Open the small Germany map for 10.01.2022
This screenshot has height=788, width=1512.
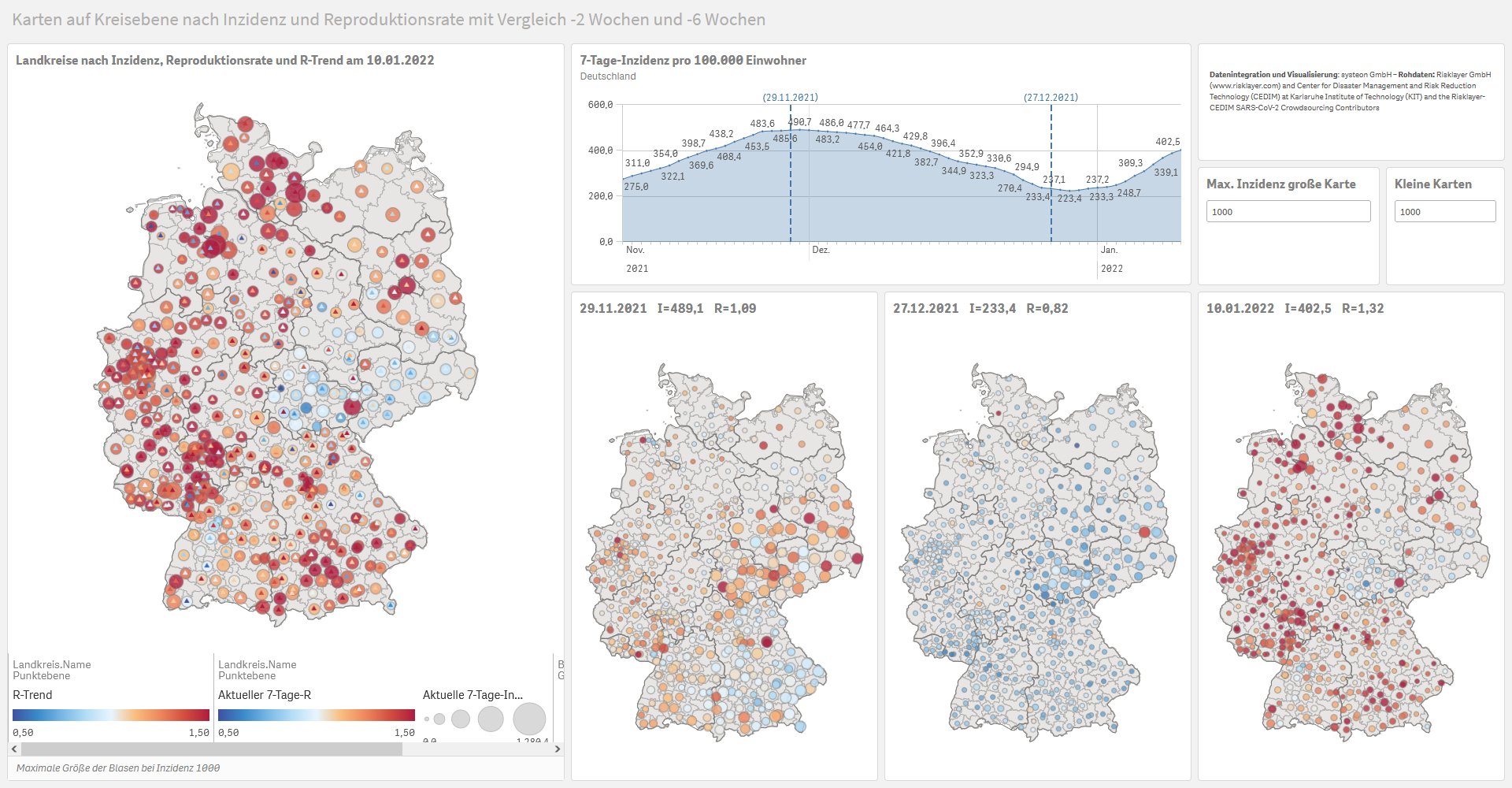pos(1351,552)
